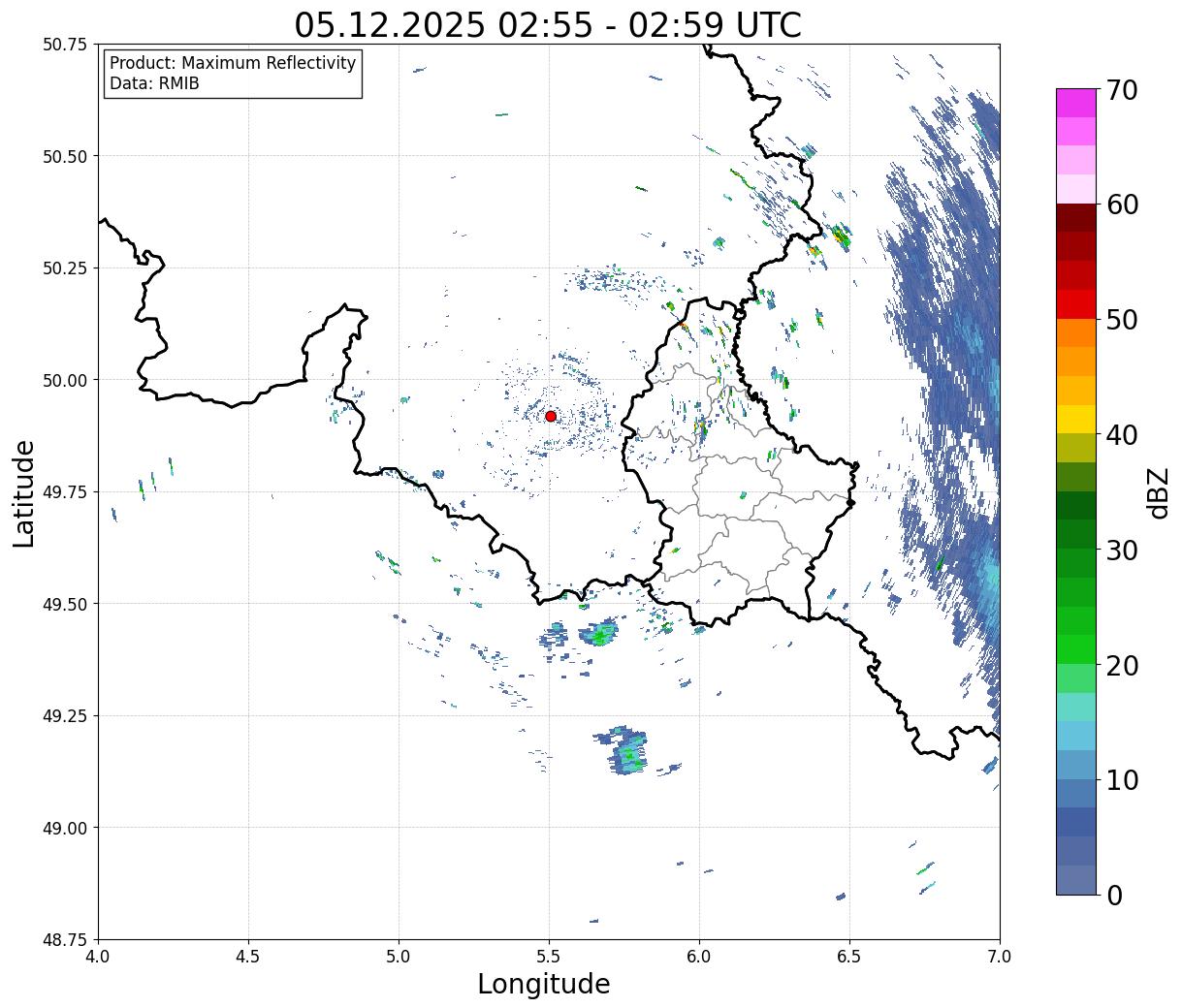Click the Latitude axis label

[24, 493]
